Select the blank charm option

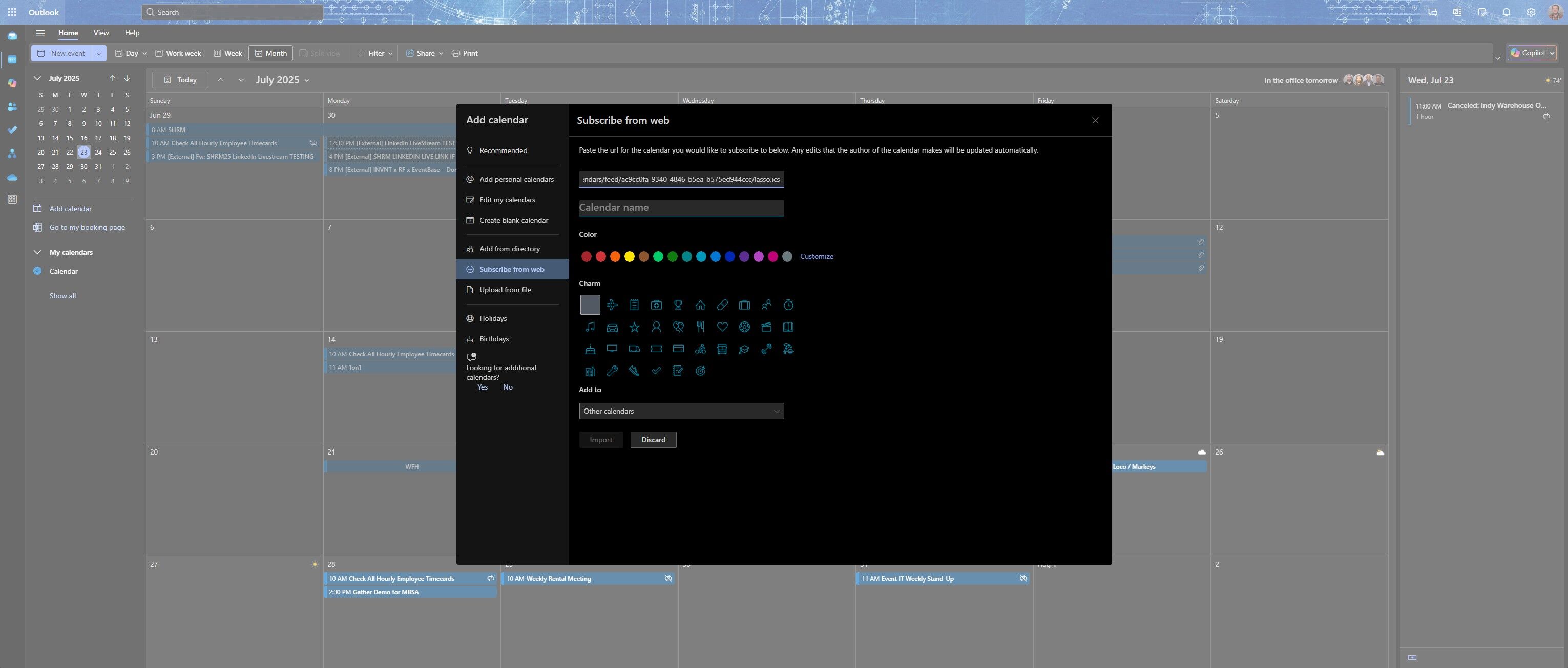coord(590,305)
